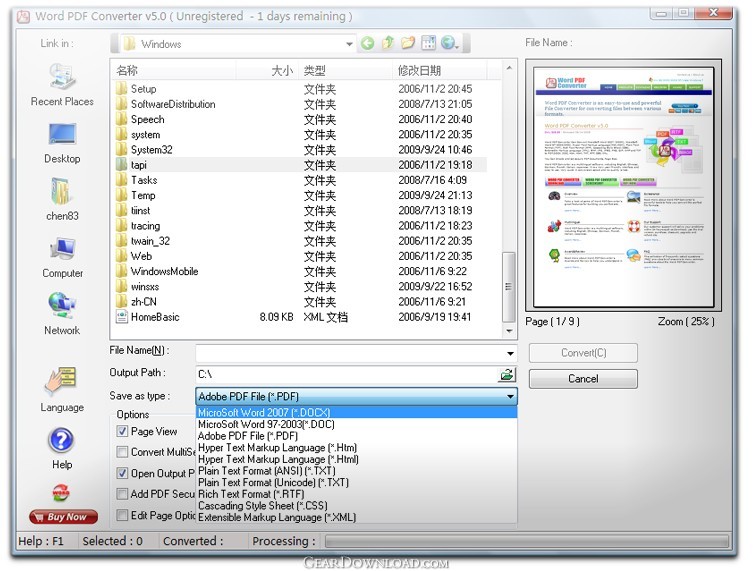Sort by the 大小 column header
Image resolution: width=753 pixels, height=571 pixels.
(x=267, y=71)
